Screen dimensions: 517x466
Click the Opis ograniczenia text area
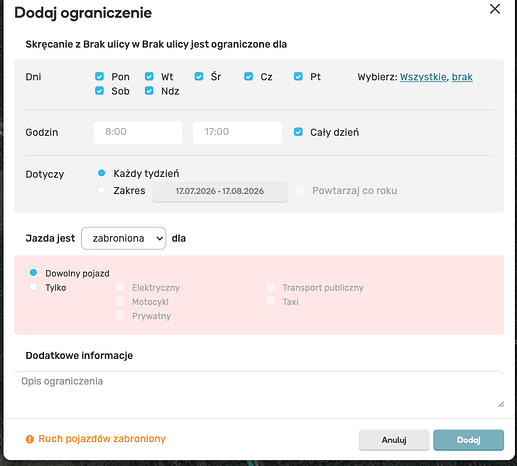(x=259, y=390)
